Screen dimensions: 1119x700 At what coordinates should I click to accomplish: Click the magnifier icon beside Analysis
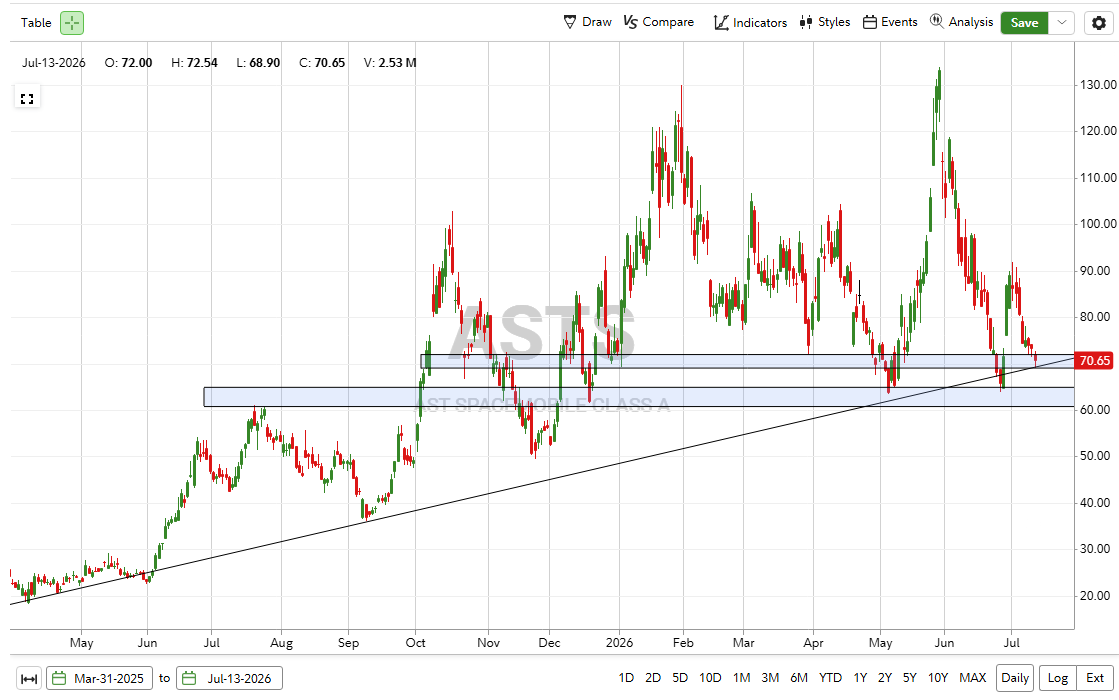pos(936,21)
